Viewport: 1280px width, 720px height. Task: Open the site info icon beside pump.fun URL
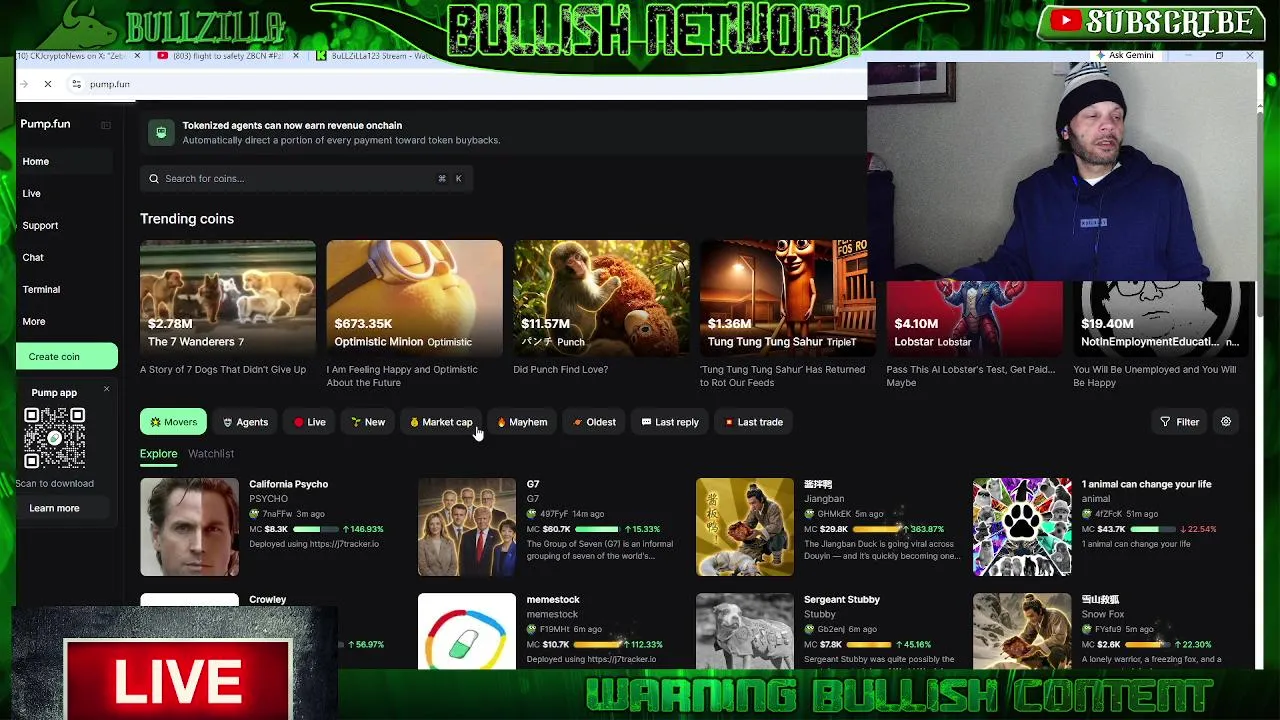tap(76, 84)
